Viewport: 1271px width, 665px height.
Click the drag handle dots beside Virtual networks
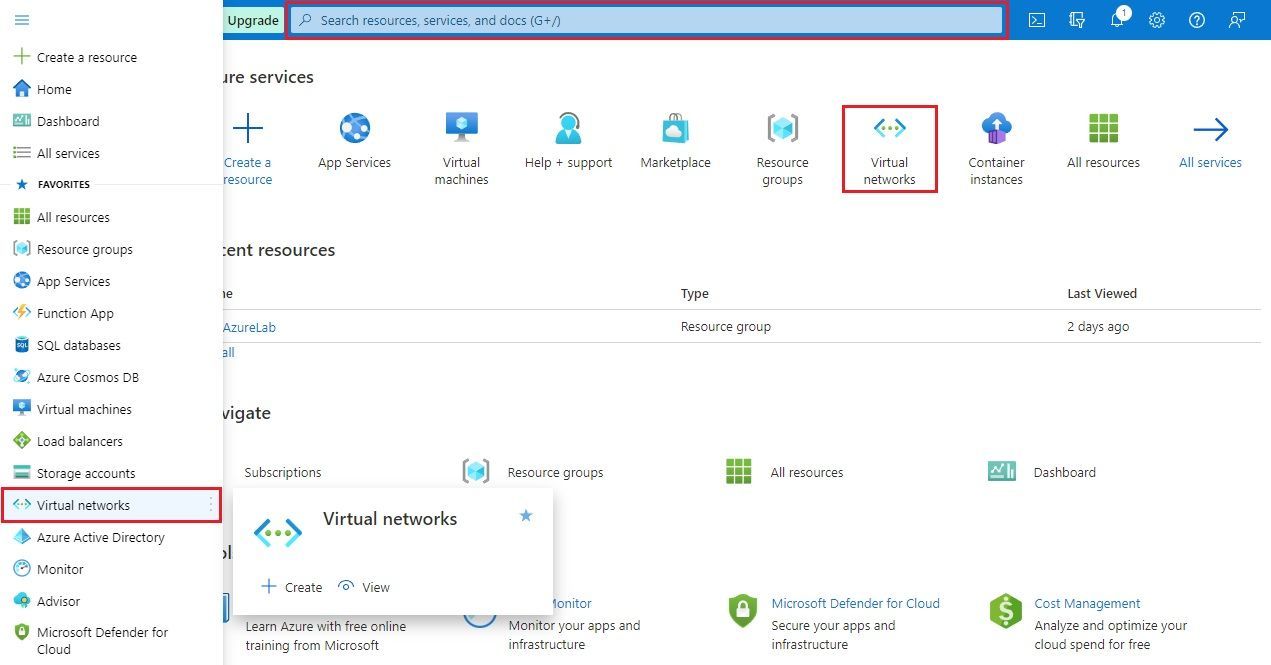click(x=211, y=505)
